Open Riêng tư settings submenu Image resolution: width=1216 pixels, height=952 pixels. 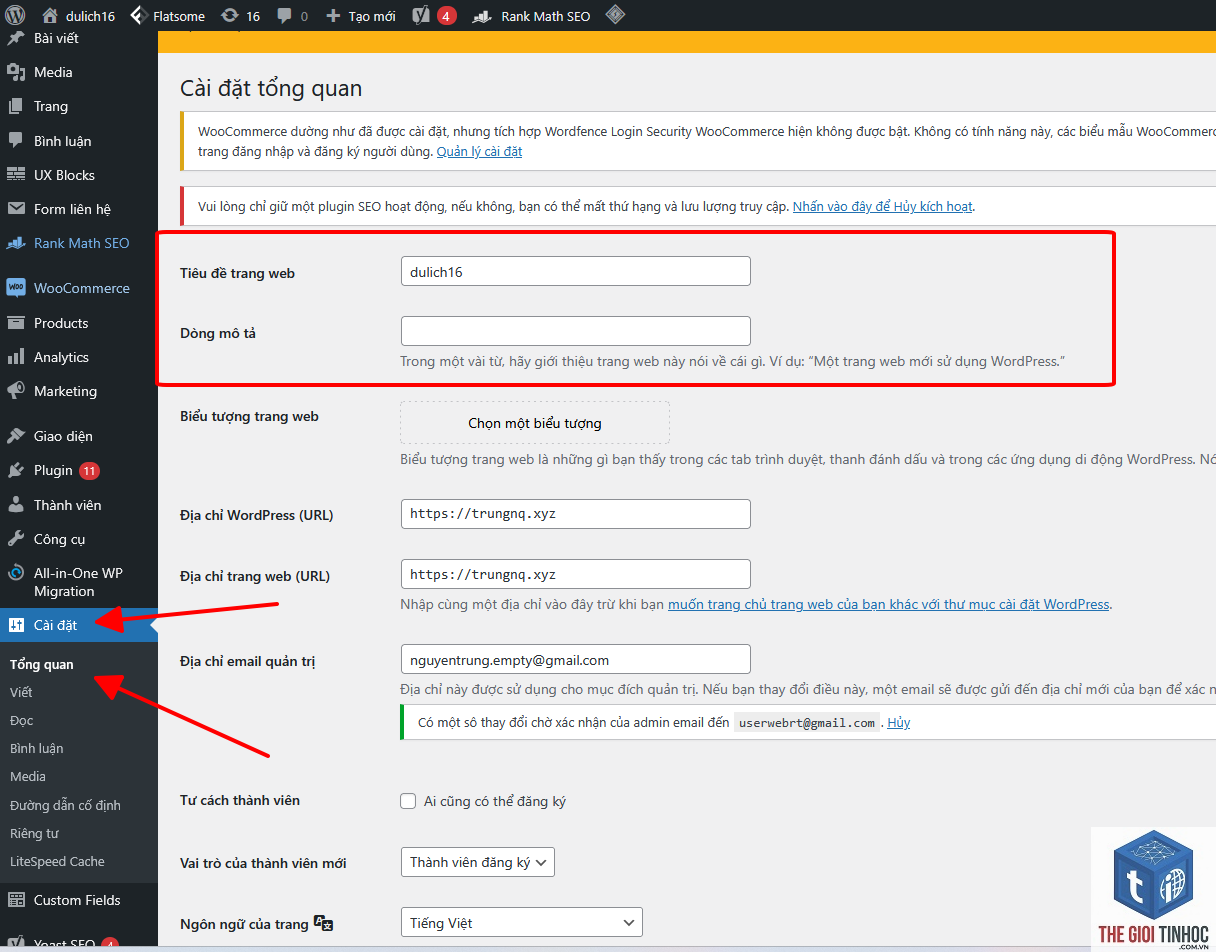pos(35,833)
